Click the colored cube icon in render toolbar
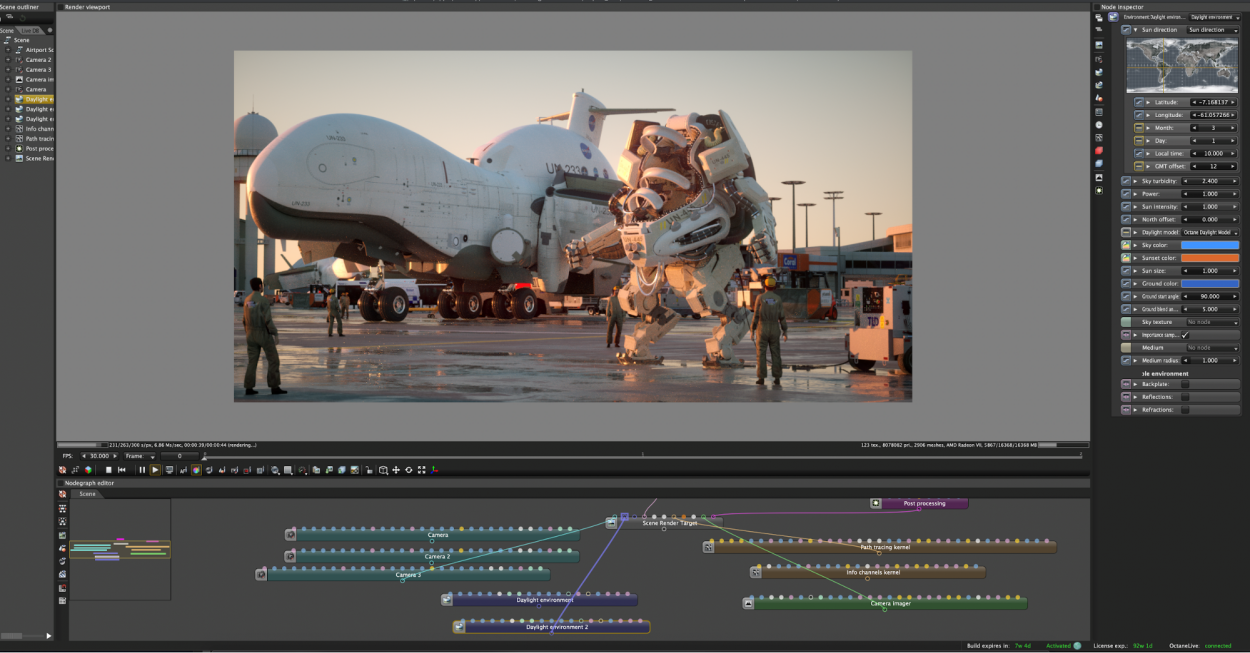The height and width of the screenshot is (653, 1250). pos(88,470)
